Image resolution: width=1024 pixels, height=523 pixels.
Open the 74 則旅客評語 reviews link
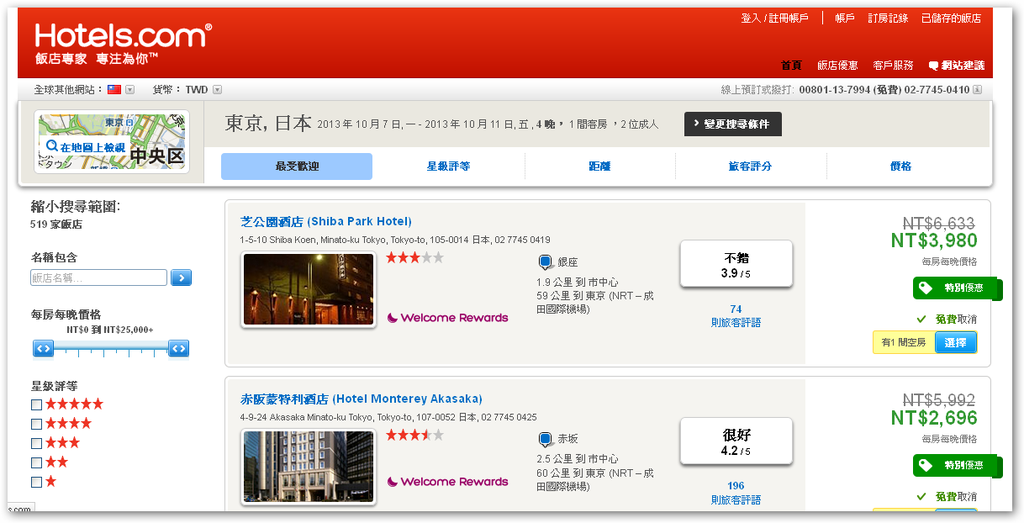click(x=736, y=316)
